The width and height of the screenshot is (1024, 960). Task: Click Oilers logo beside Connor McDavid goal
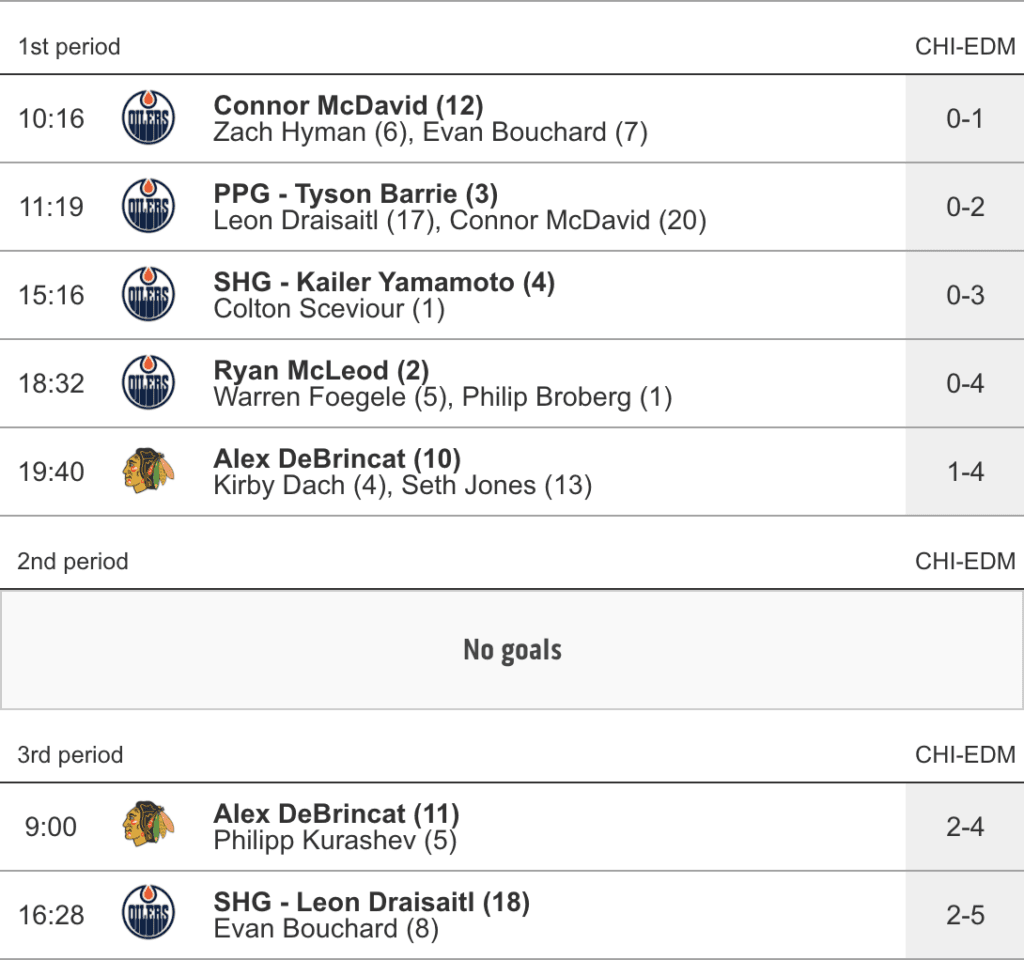pos(148,118)
